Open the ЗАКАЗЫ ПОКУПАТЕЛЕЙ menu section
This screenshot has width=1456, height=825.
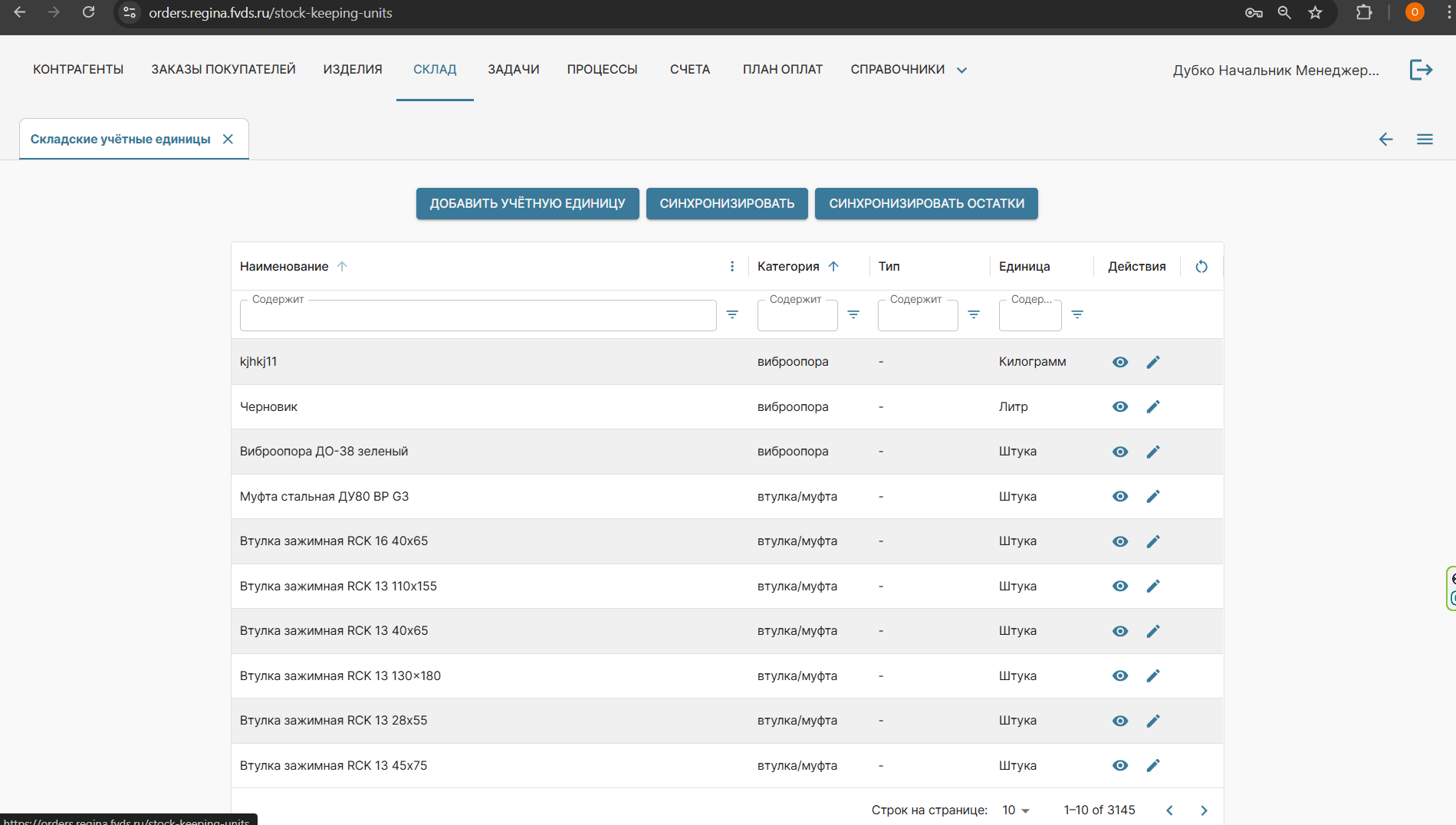pos(223,70)
